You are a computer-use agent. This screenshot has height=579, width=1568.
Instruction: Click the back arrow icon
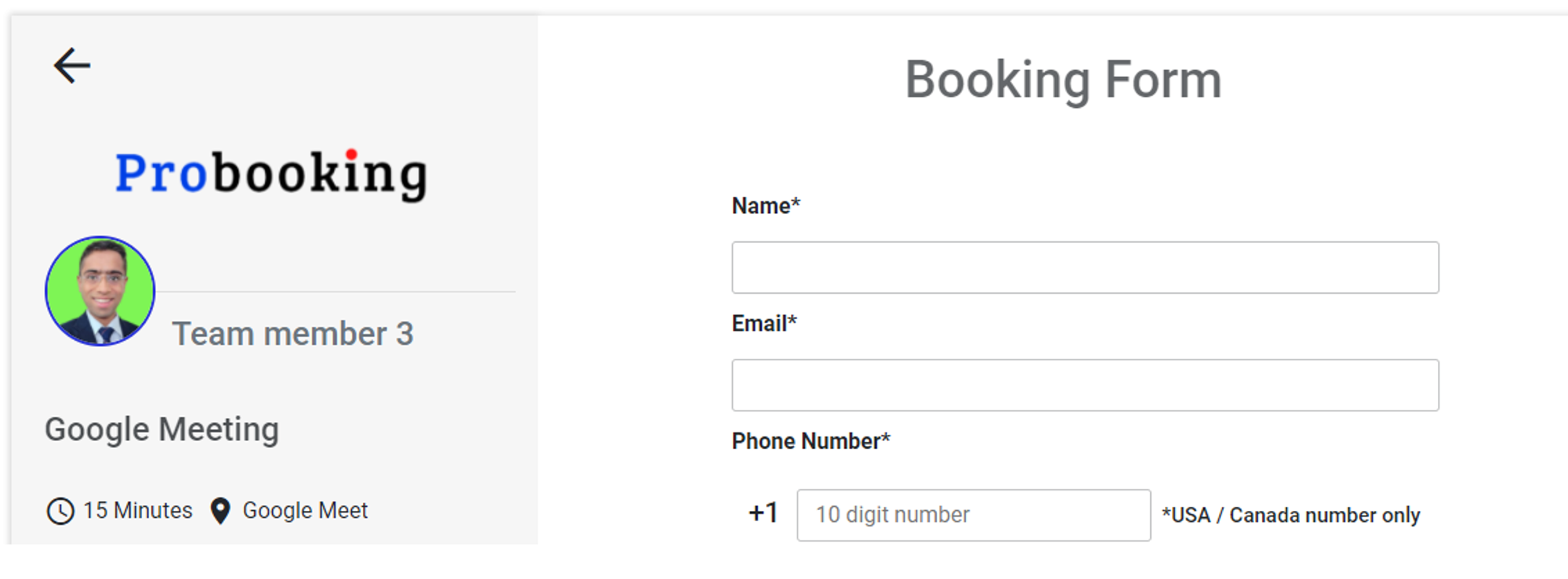(72, 66)
